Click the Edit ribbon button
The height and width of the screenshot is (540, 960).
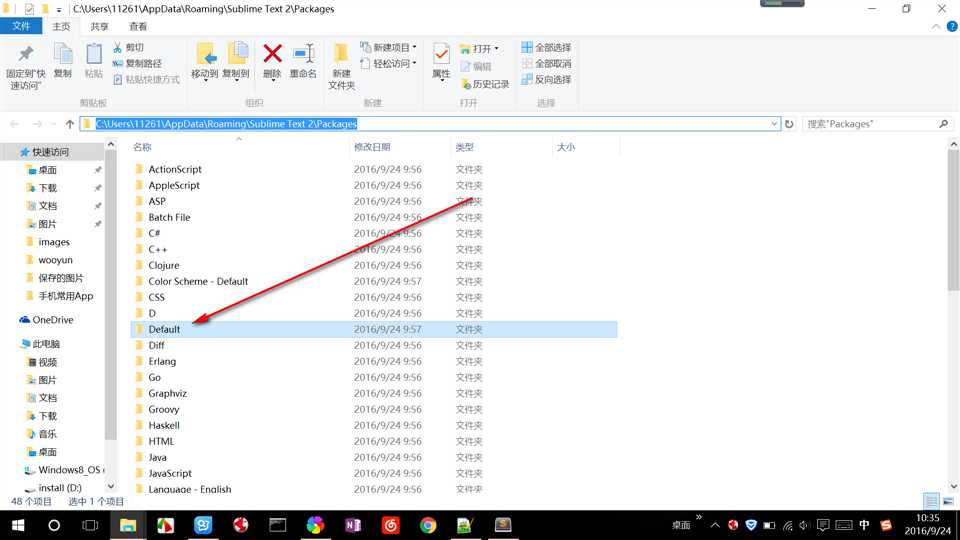pos(476,66)
